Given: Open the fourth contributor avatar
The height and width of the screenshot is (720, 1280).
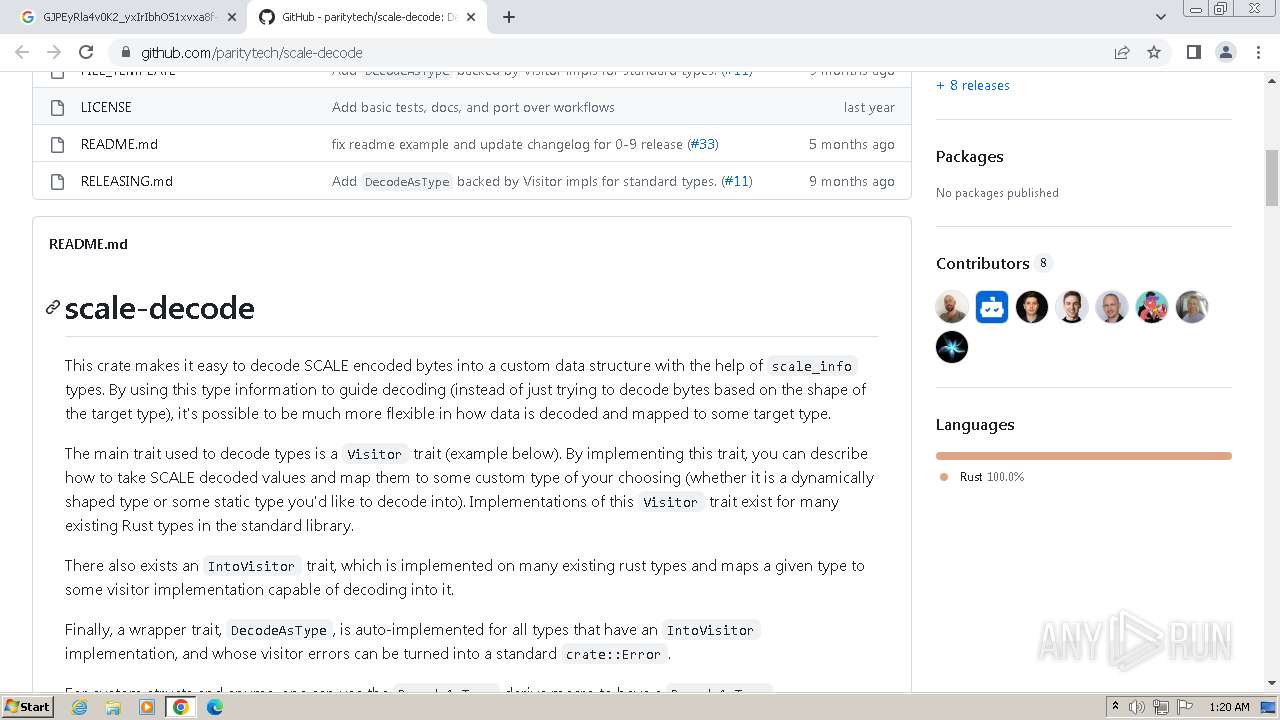Looking at the screenshot, I should click(x=1072, y=307).
